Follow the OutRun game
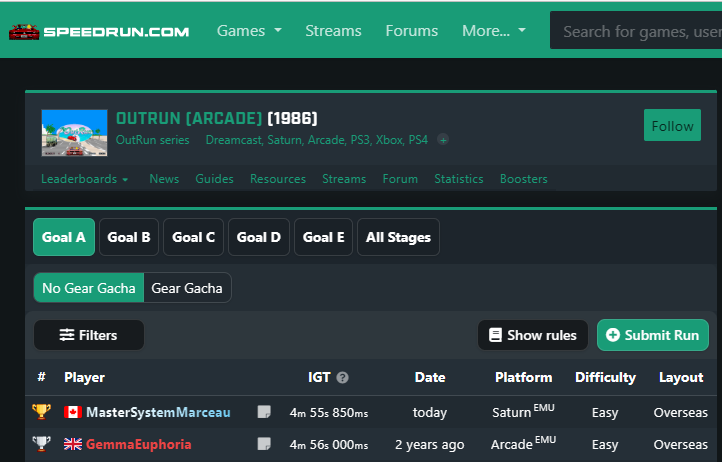This screenshot has height=462, width=722. [672, 125]
